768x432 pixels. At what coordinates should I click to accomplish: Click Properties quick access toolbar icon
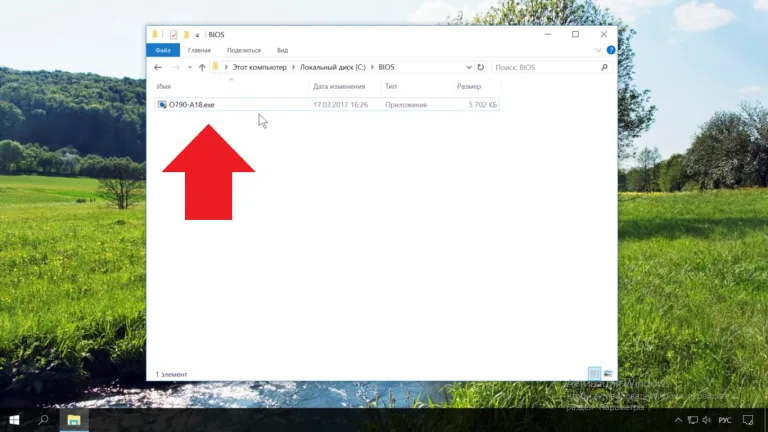pyautogui.click(x=173, y=35)
